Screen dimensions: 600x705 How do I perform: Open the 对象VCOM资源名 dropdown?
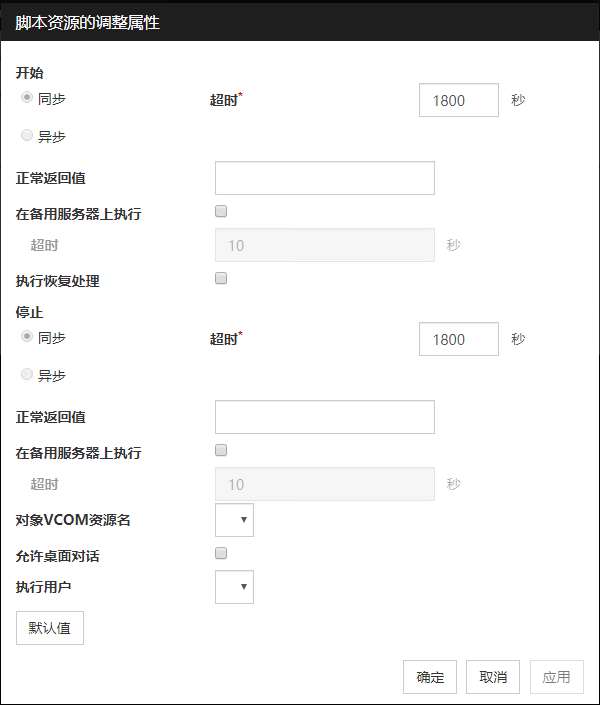tap(235, 520)
